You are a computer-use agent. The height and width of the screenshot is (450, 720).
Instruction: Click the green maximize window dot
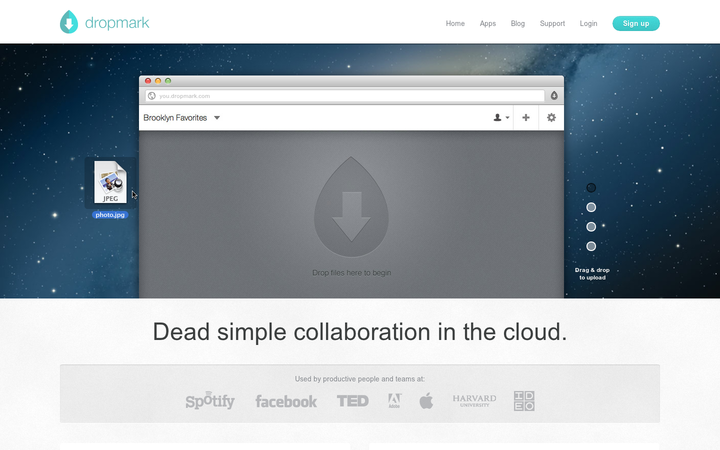pyautogui.click(x=168, y=81)
